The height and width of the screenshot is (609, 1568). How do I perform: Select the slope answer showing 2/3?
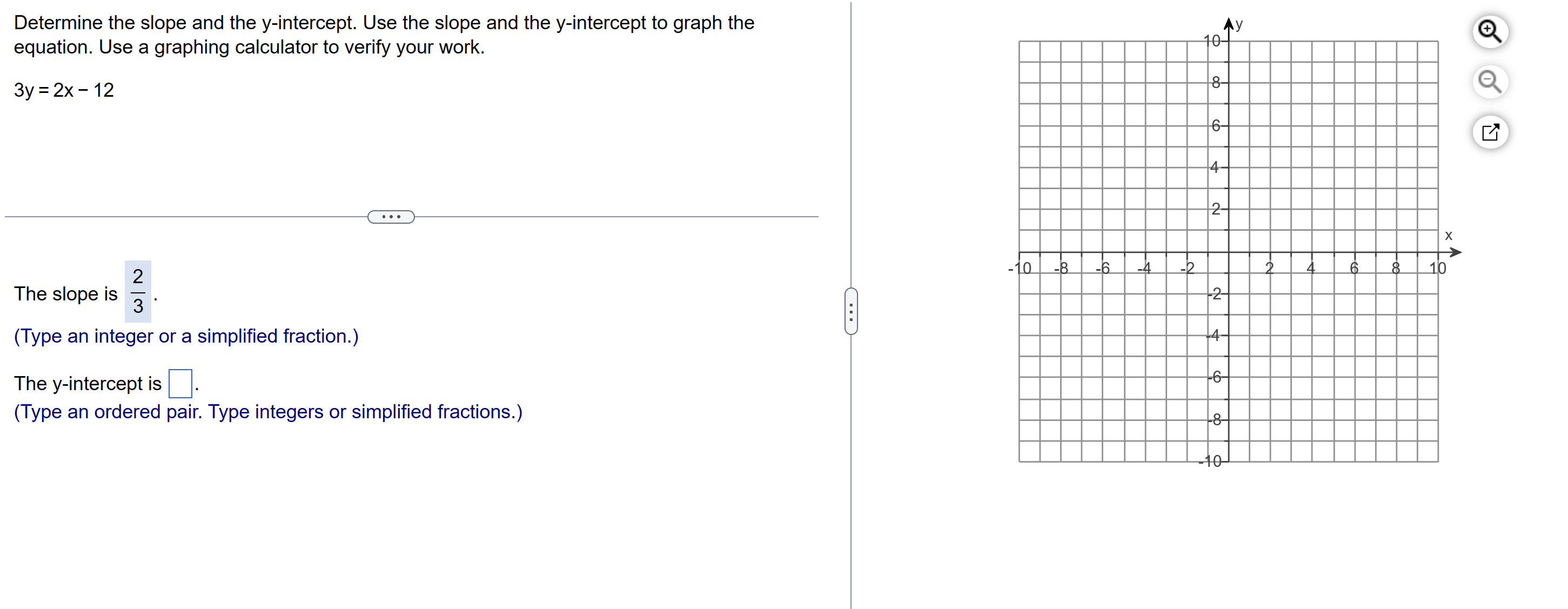point(138,295)
